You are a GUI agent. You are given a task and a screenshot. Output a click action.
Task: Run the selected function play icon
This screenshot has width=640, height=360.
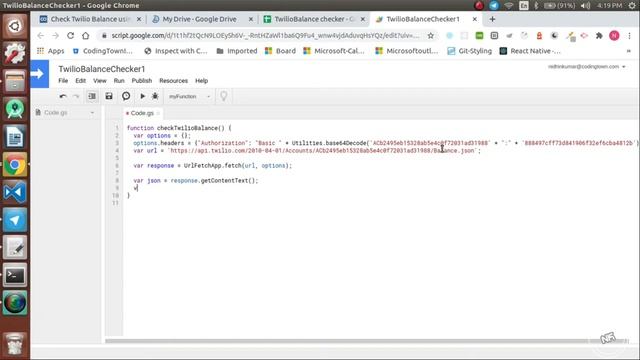tap(142, 96)
